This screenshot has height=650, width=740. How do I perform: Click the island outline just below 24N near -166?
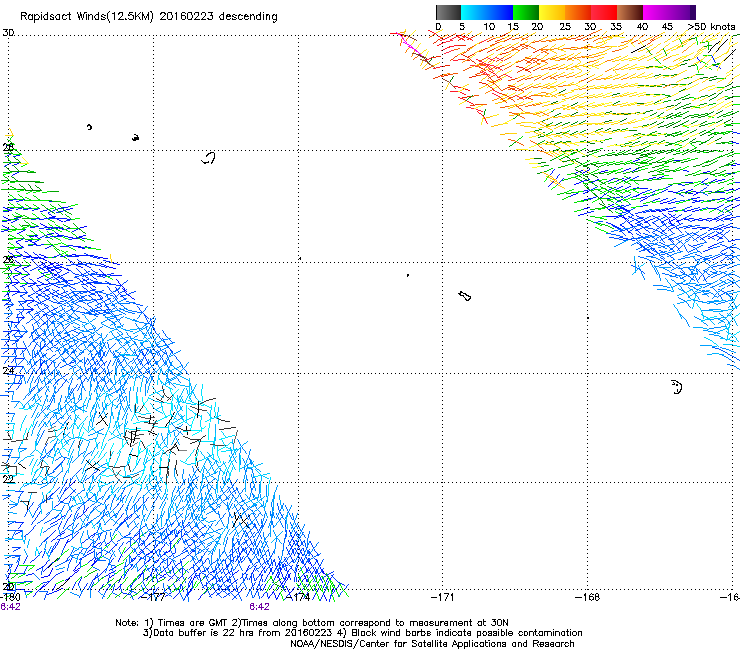pos(677,387)
